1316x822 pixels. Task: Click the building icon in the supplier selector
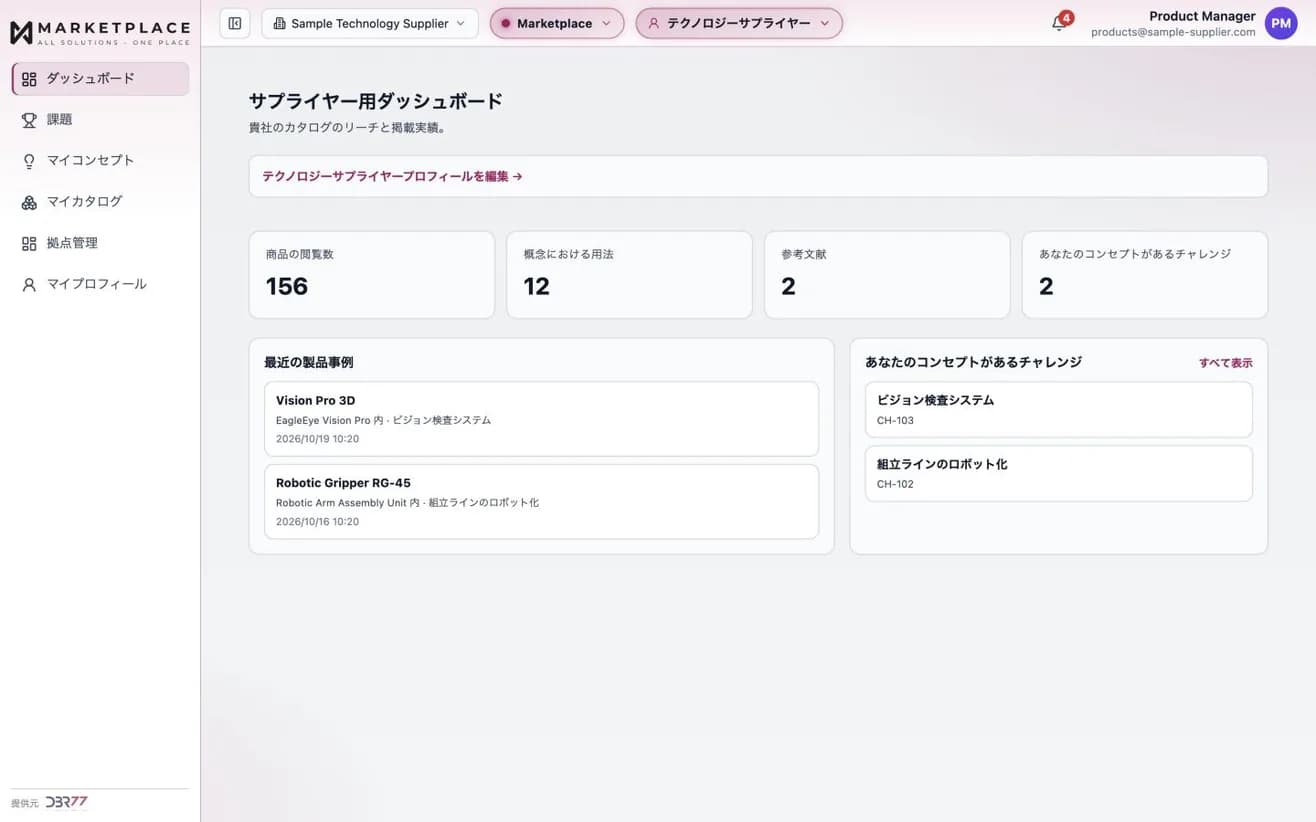coord(279,23)
